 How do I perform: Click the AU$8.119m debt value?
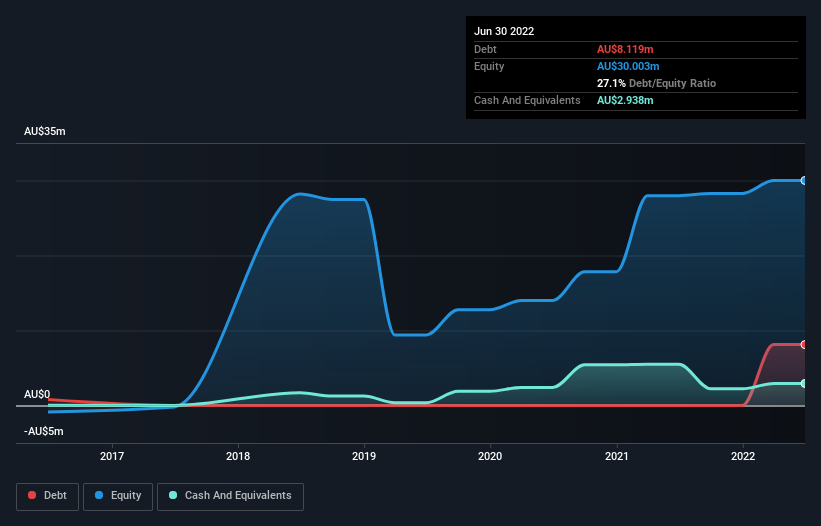(x=625, y=49)
